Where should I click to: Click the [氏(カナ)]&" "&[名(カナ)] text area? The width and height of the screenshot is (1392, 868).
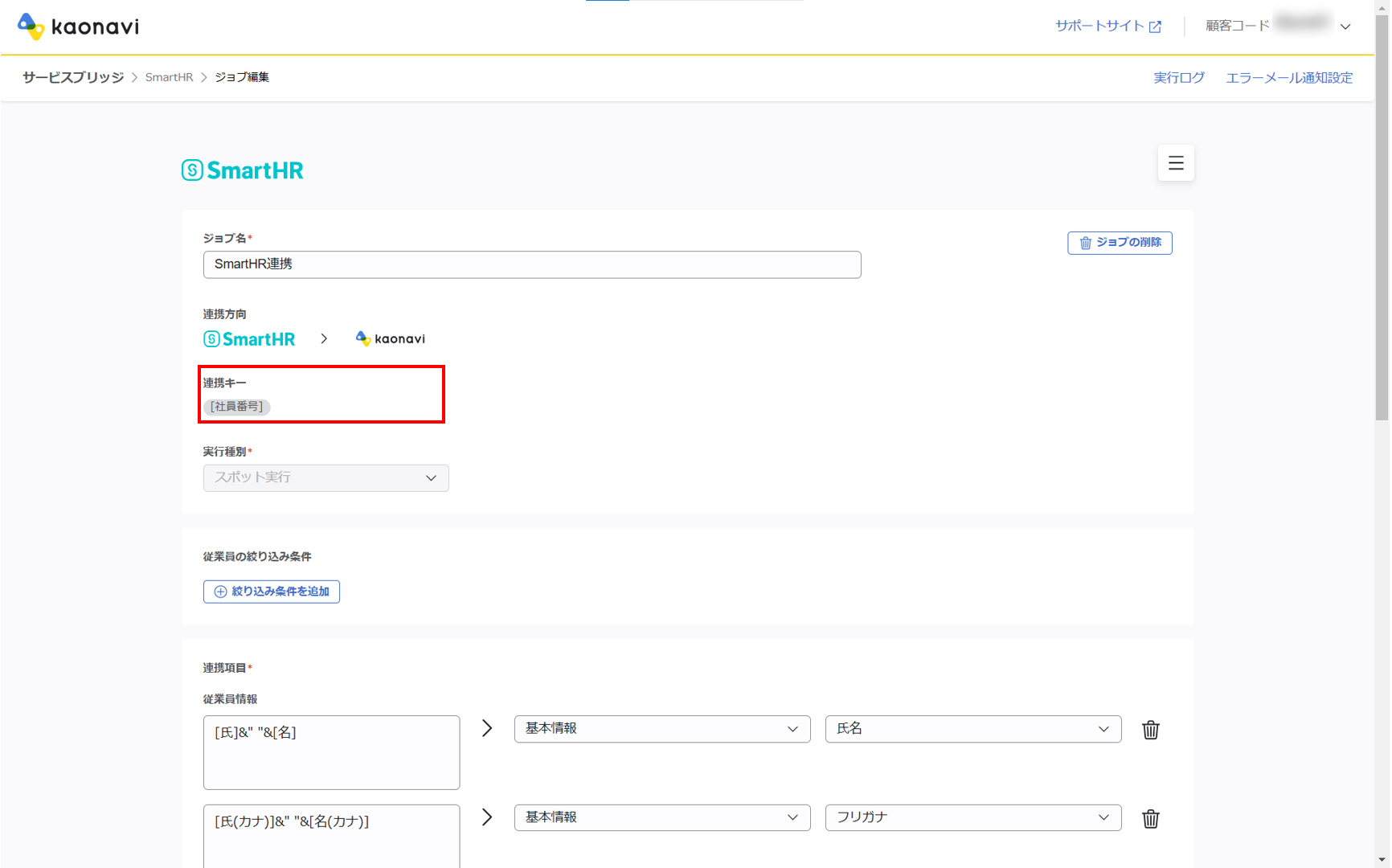(332, 836)
